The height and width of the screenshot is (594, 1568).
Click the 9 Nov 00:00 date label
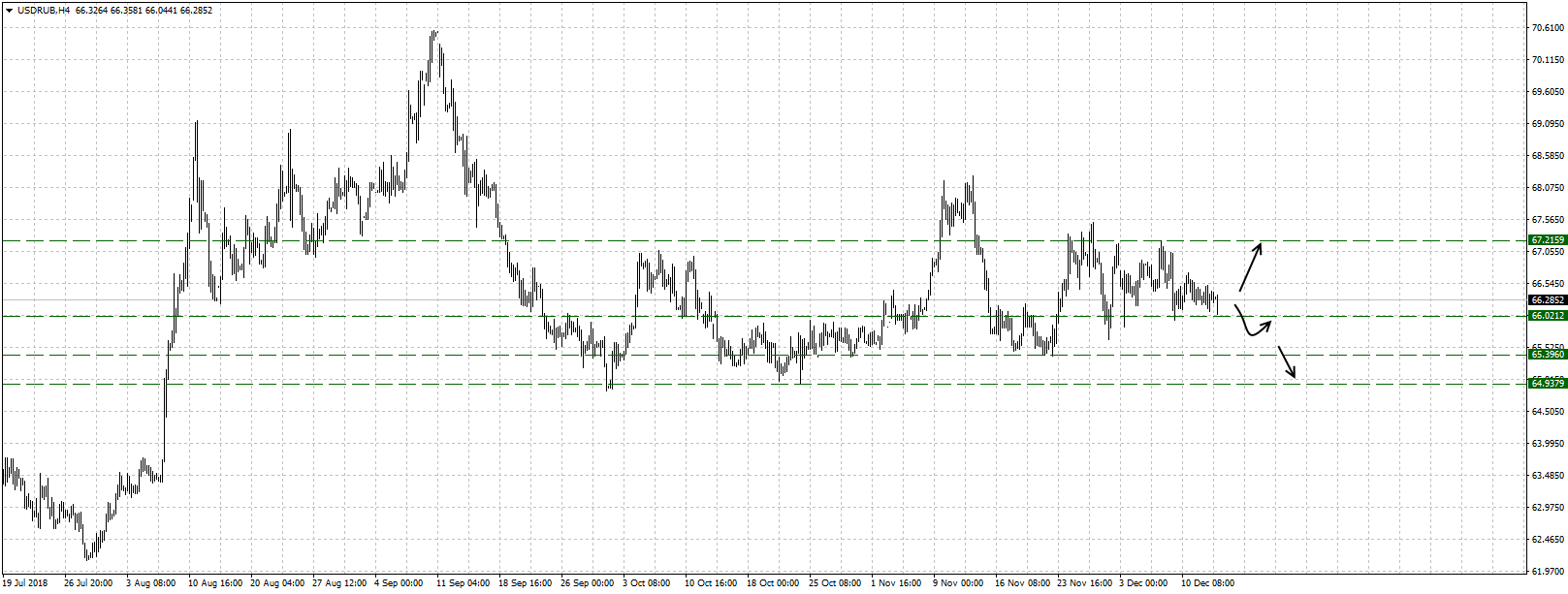[958, 583]
